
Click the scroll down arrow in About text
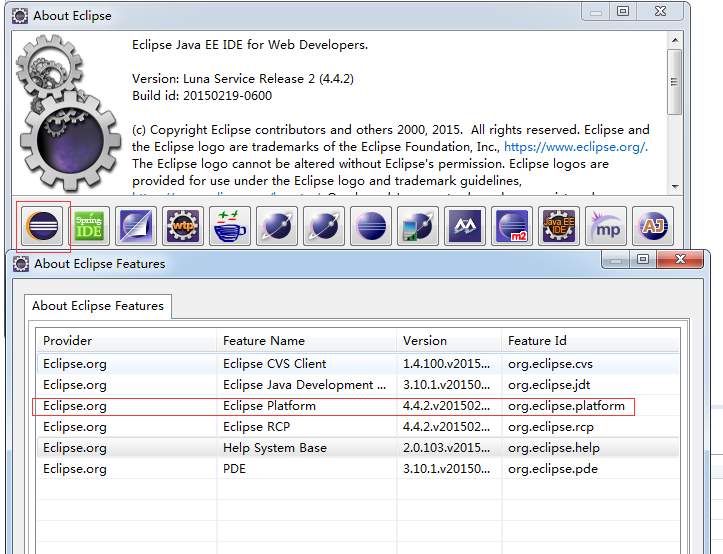point(675,187)
